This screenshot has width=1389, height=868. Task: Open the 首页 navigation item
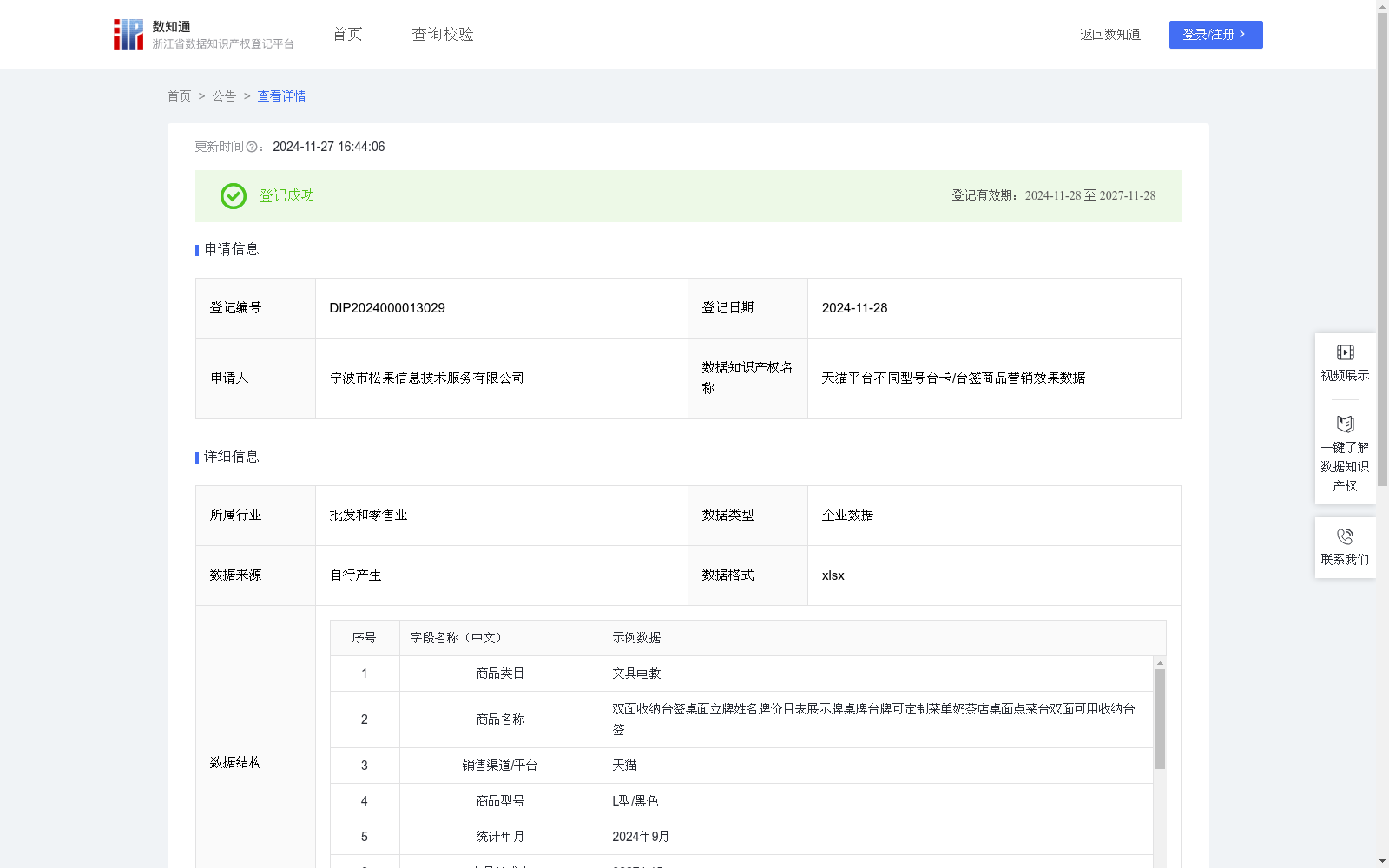tap(347, 34)
